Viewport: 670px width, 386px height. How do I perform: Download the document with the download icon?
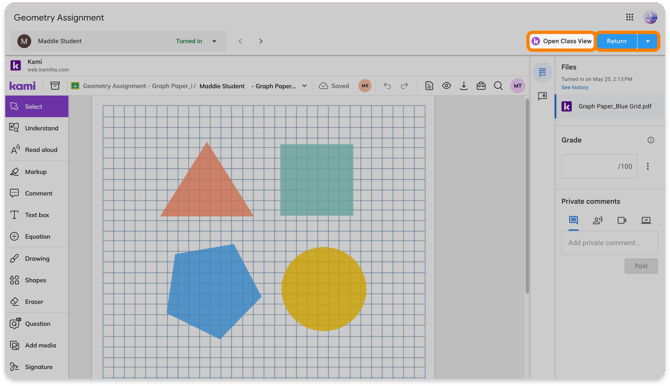pos(464,86)
